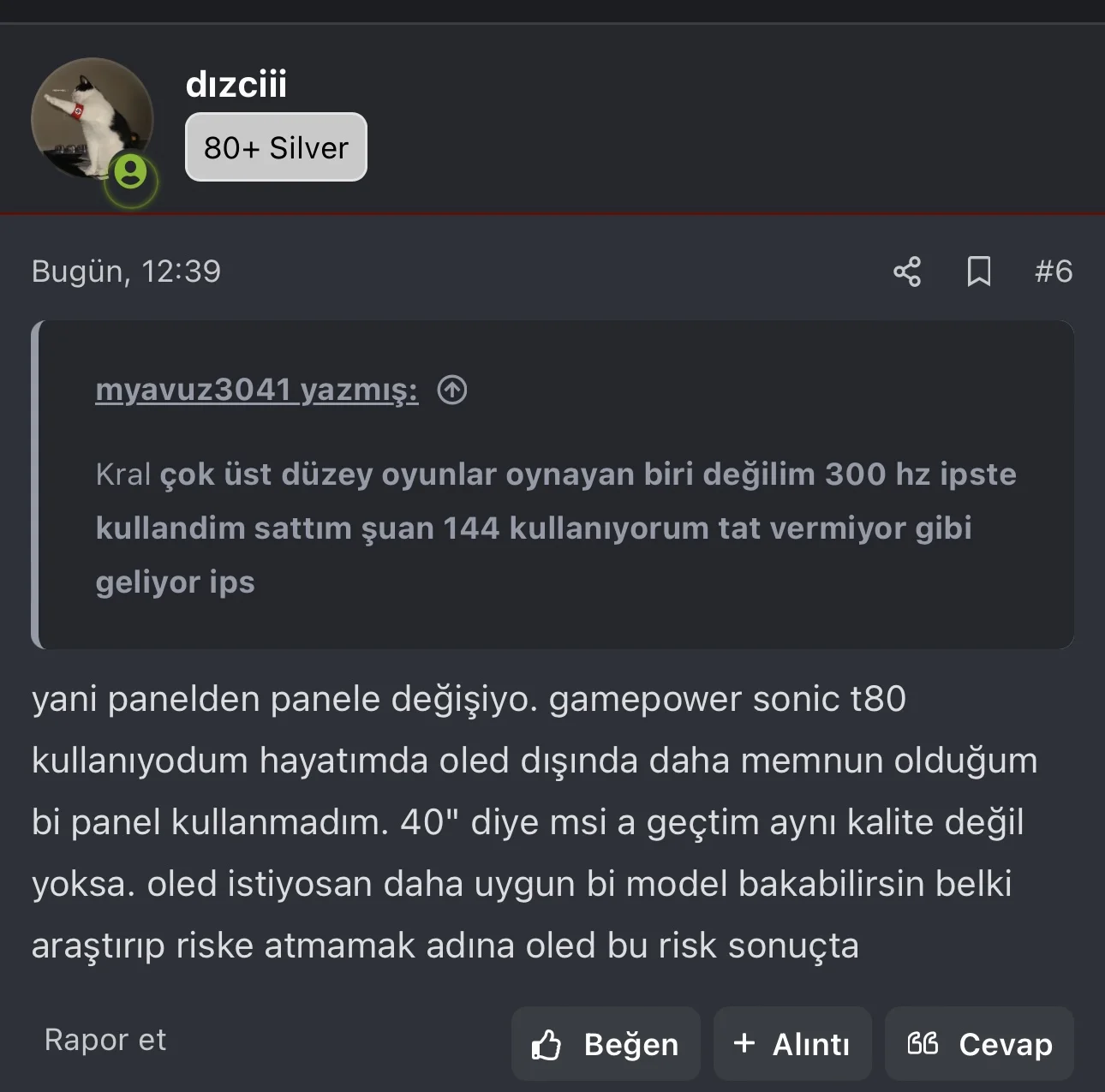Click the Bugün, 12:39 timestamp
The image size is (1105, 1092).
pos(127,272)
